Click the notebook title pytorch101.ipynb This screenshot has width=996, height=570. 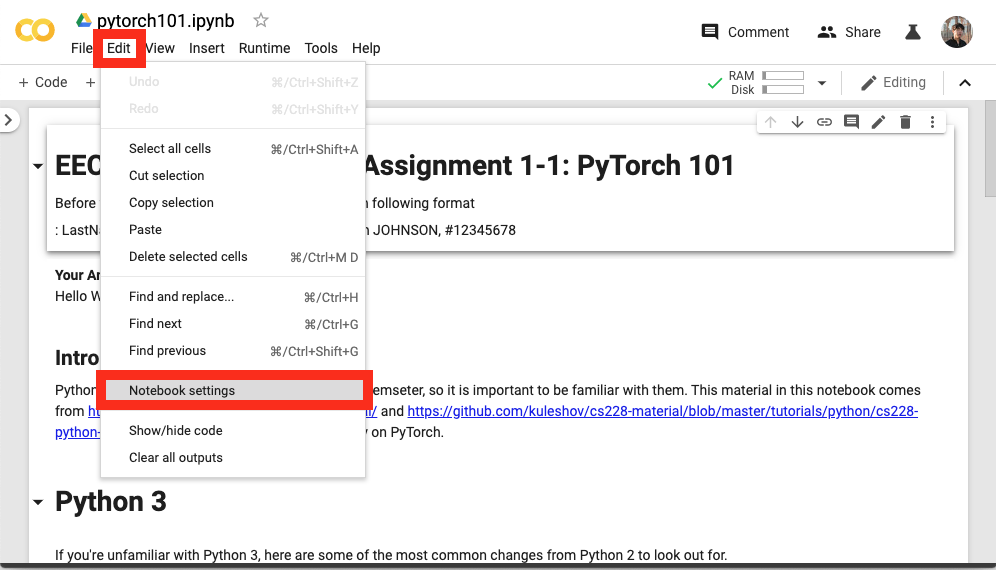tap(165, 20)
